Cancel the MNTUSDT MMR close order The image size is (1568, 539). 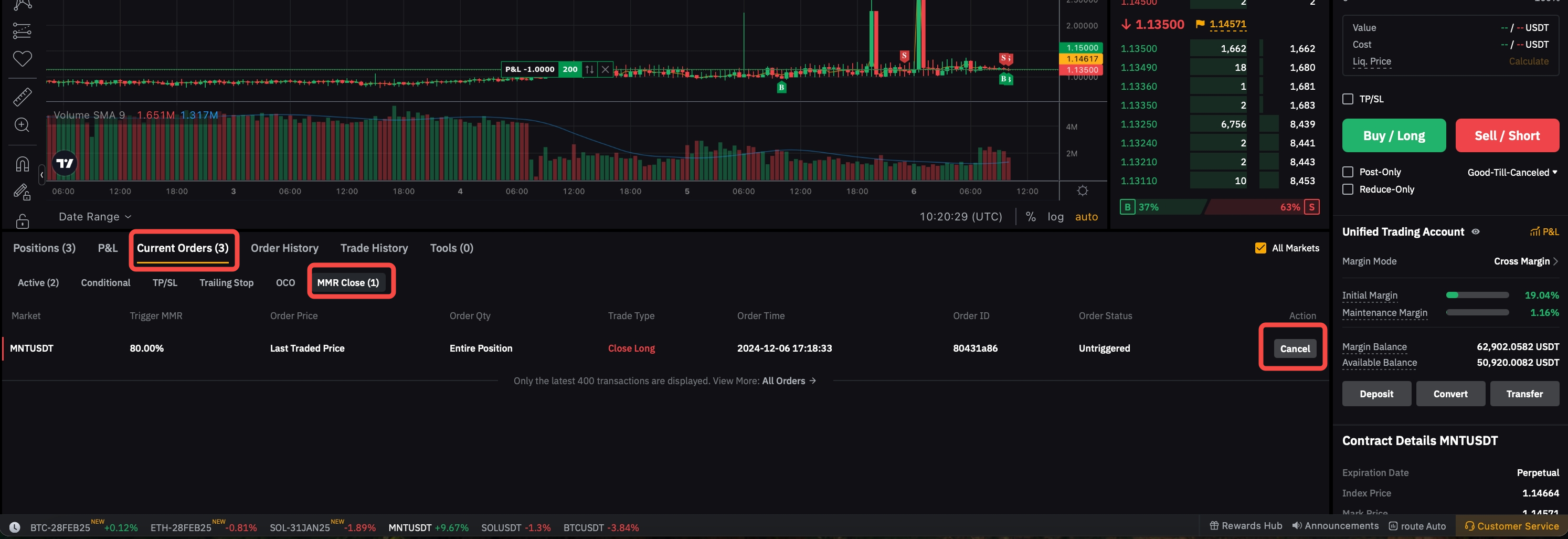(1294, 348)
